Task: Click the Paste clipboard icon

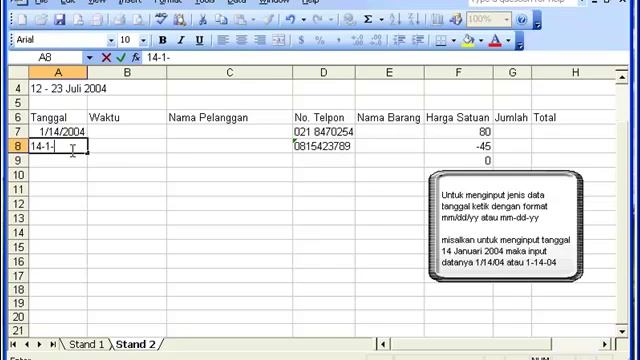Action: click(240, 19)
